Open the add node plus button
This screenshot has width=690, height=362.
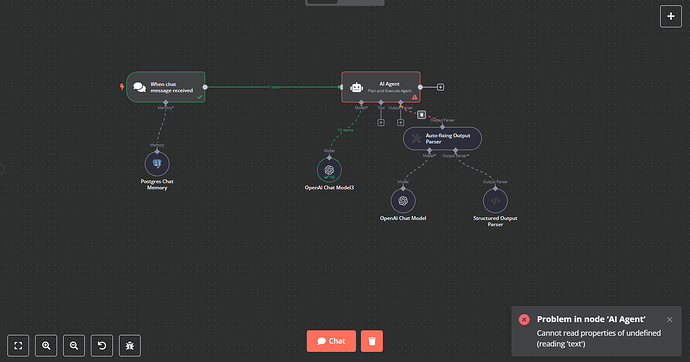[671, 16]
